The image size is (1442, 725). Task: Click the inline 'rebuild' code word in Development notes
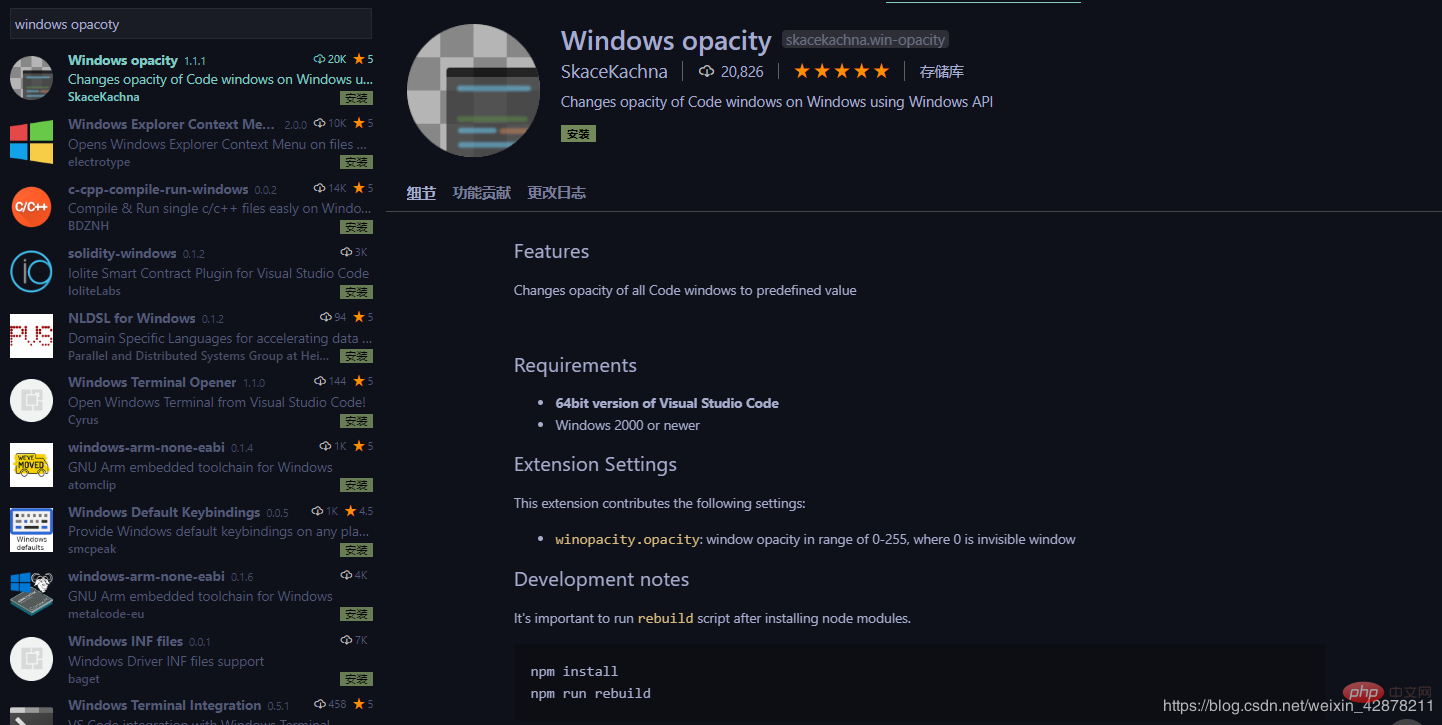pos(665,618)
